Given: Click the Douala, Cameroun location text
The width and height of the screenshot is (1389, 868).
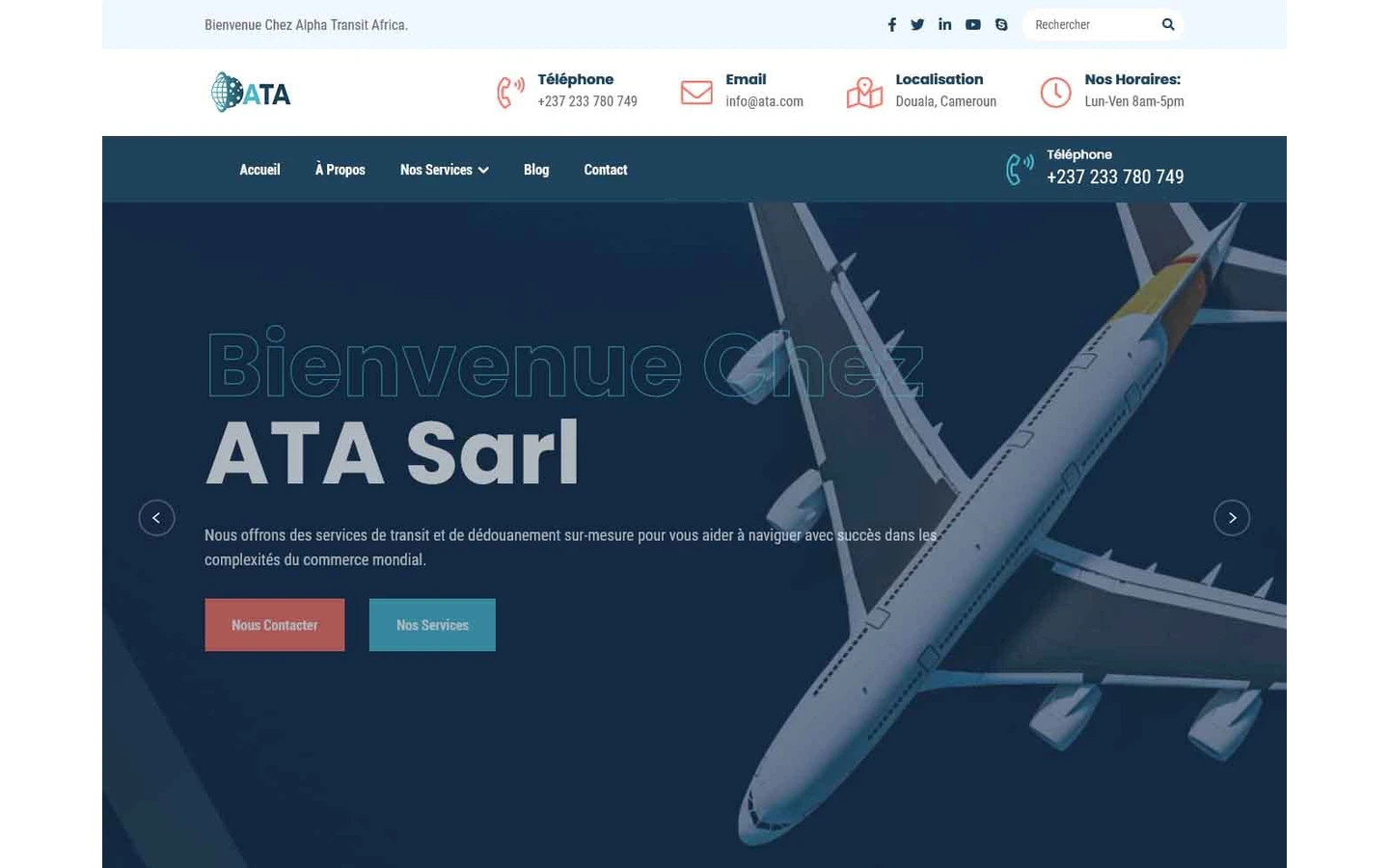Looking at the screenshot, I should coord(946,101).
